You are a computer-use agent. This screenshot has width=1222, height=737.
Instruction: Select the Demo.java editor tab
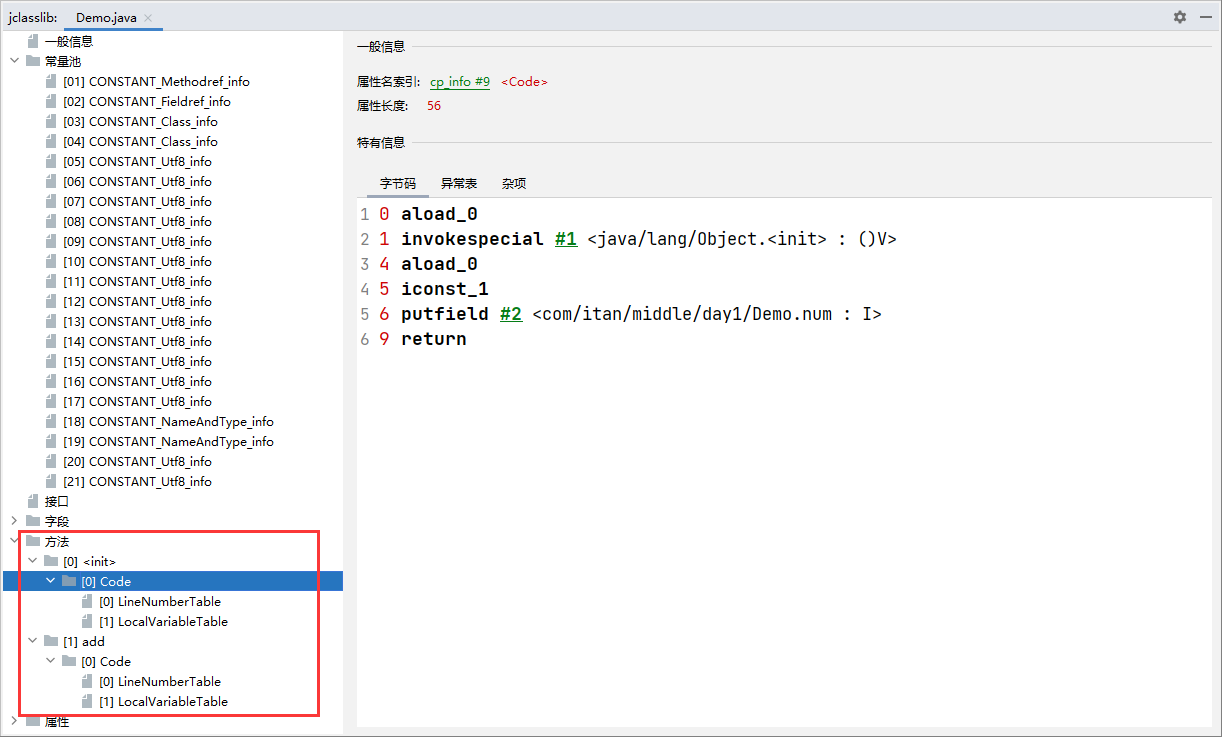(107, 17)
